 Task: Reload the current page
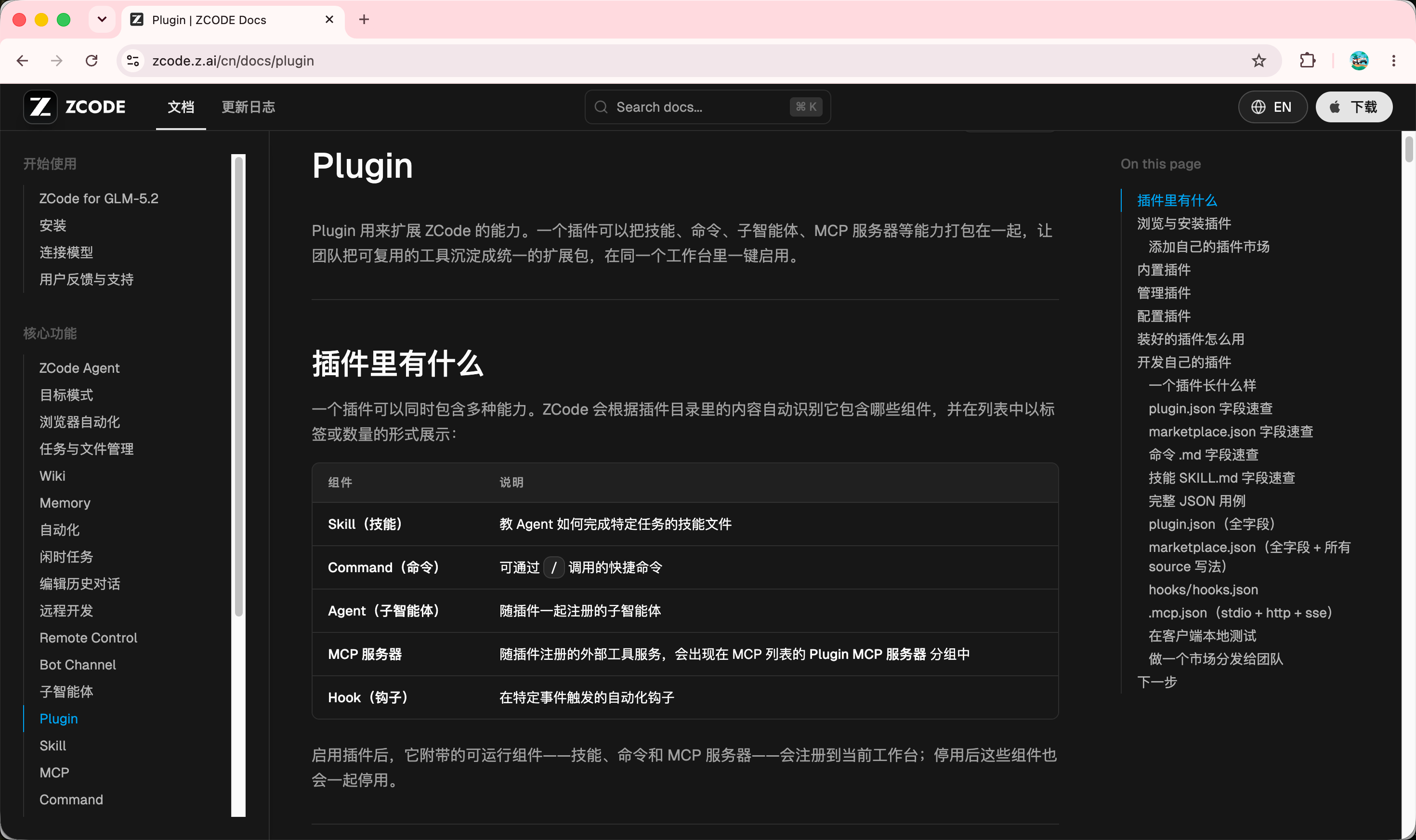tap(92, 61)
